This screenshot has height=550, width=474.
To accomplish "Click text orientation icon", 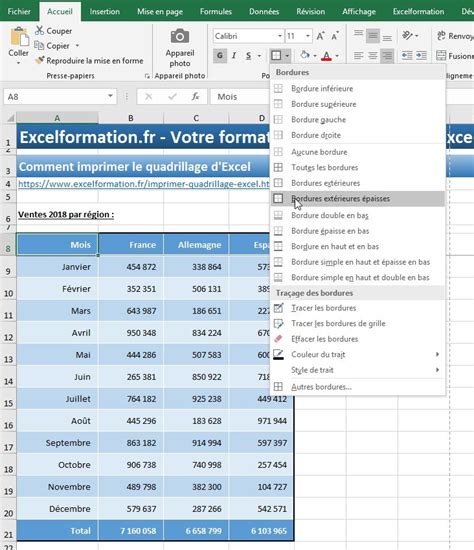I will 407,35.
